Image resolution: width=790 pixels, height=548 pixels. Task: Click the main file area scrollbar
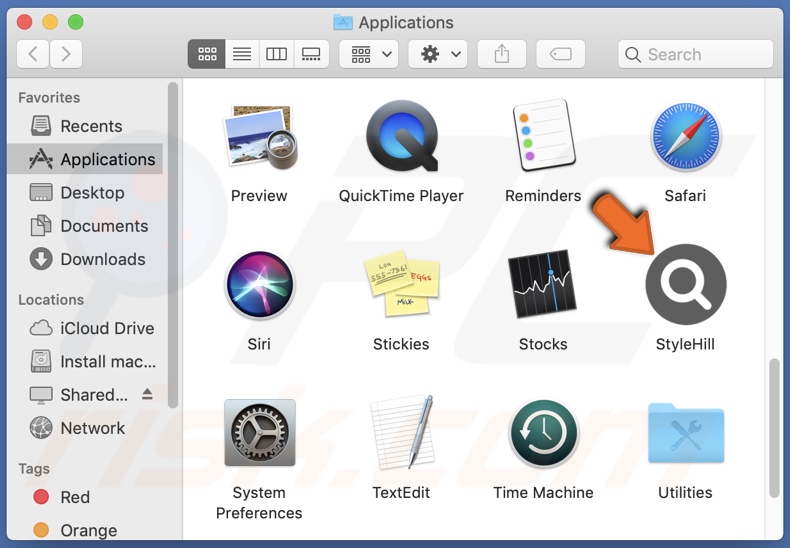[x=774, y=429]
